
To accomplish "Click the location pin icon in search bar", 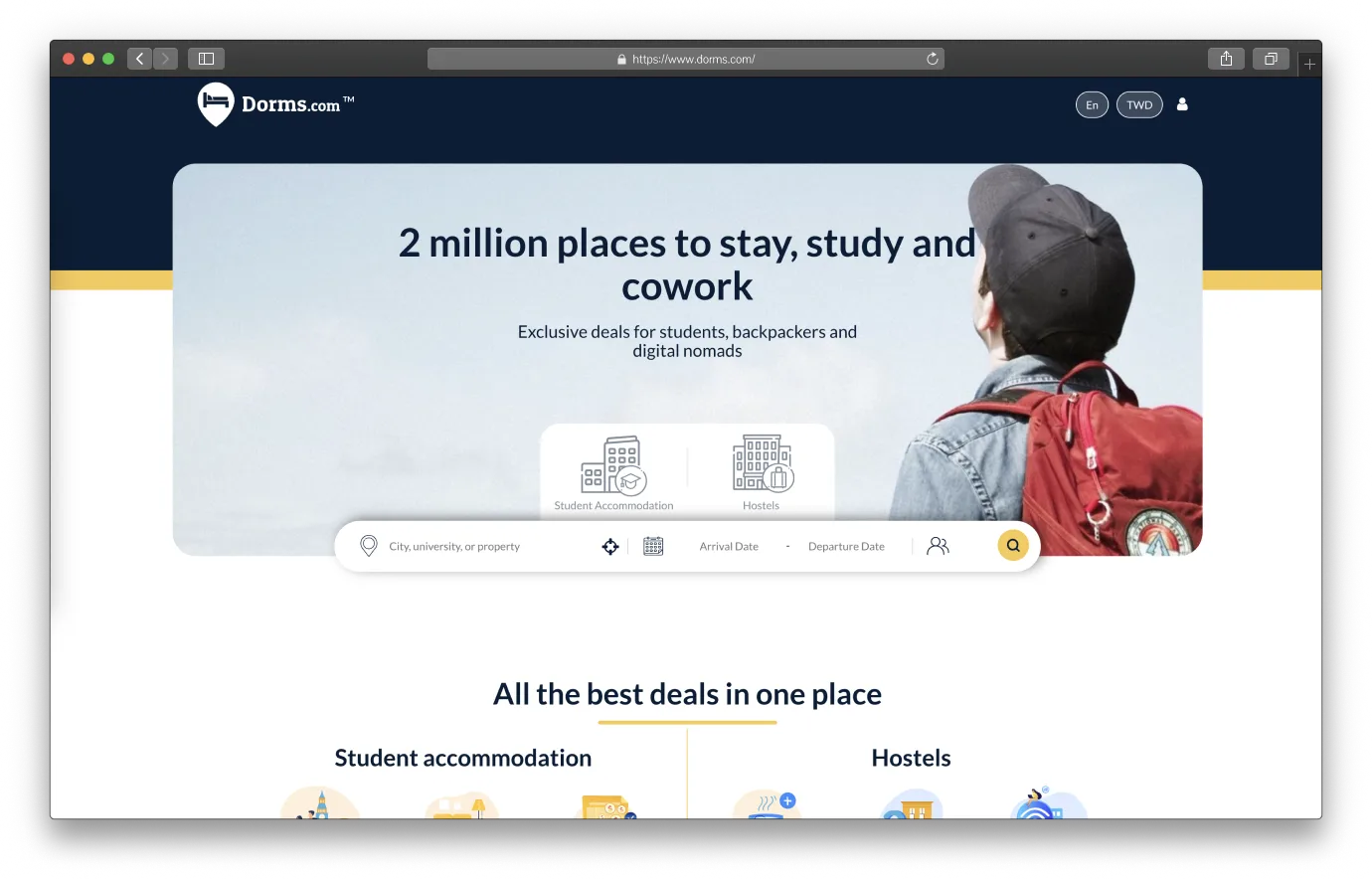I will pos(368,546).
